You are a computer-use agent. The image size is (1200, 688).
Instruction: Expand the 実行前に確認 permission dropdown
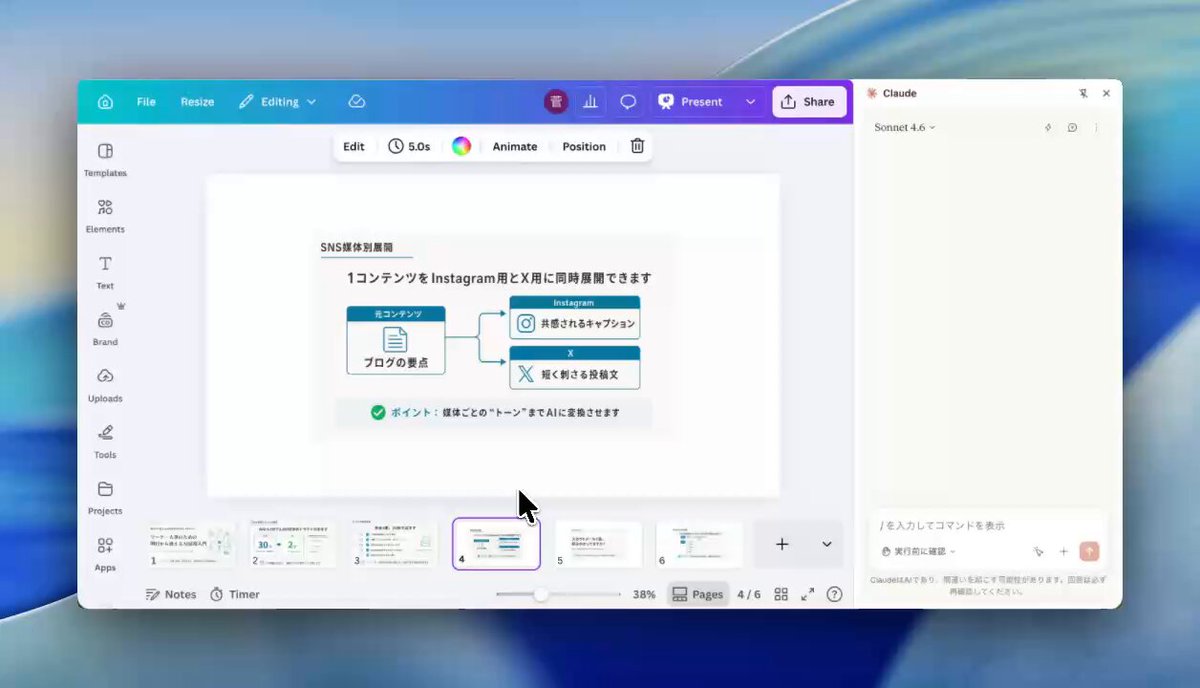click(919, 551)
